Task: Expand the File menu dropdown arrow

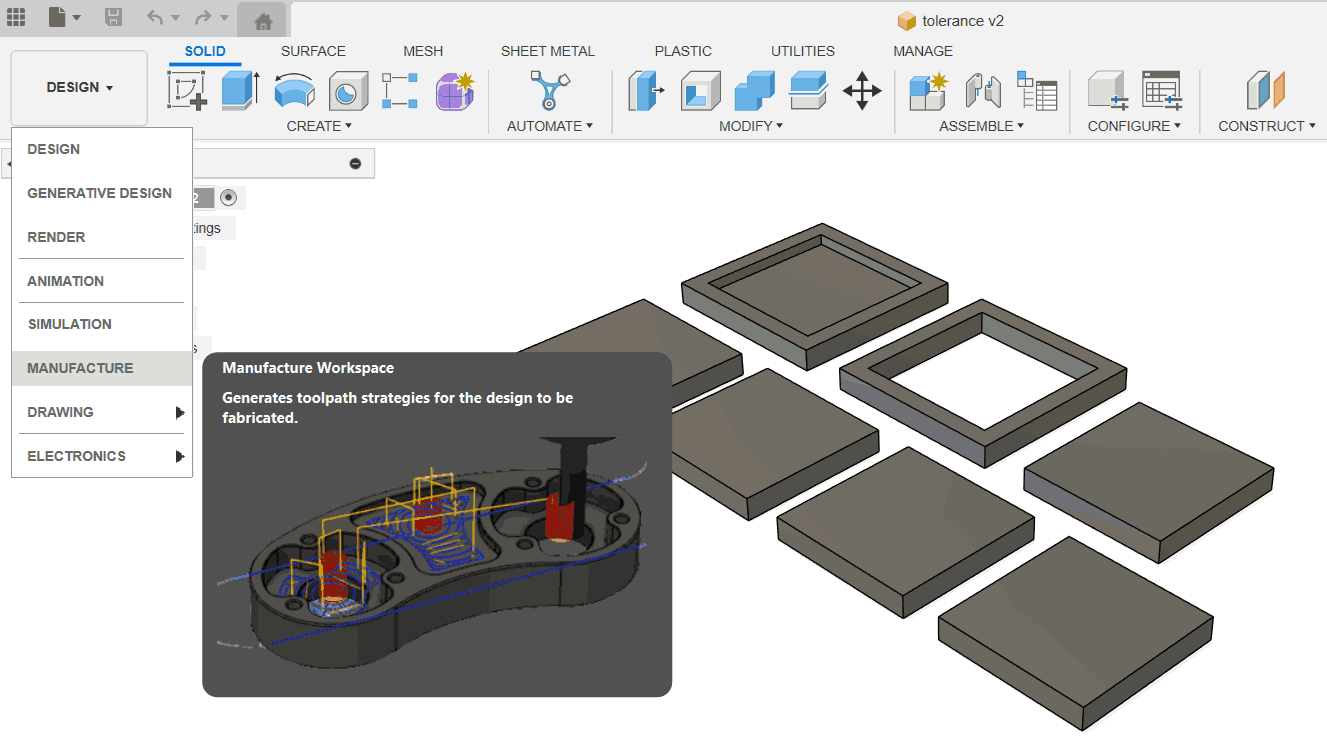Action: [78, 17]
